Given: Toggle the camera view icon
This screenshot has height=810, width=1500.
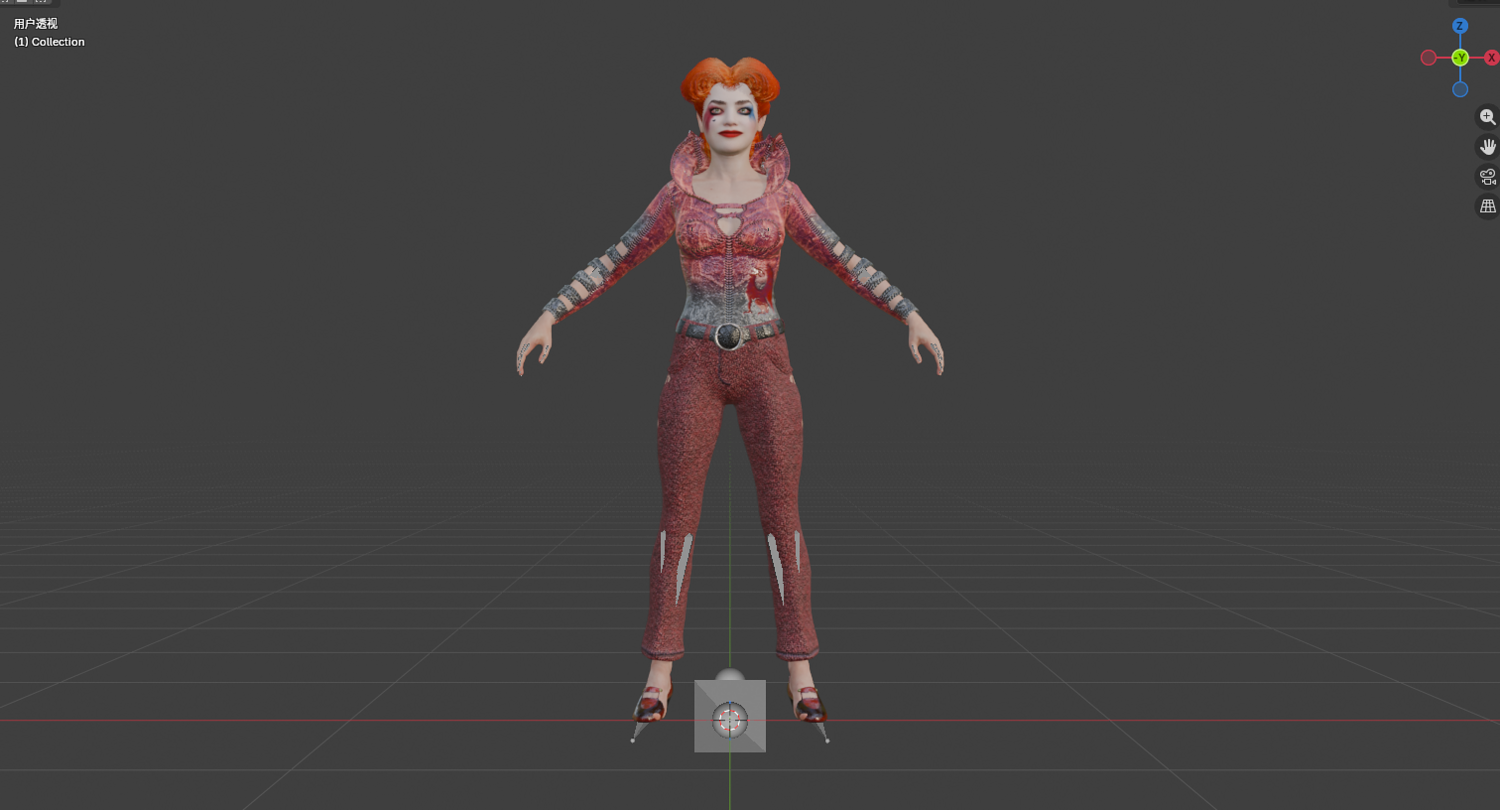Looking at the screenshot, I should 1488,177.
